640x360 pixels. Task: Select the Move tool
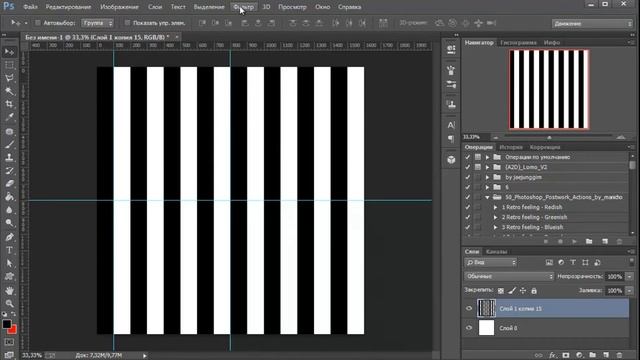tap(9, 52)
